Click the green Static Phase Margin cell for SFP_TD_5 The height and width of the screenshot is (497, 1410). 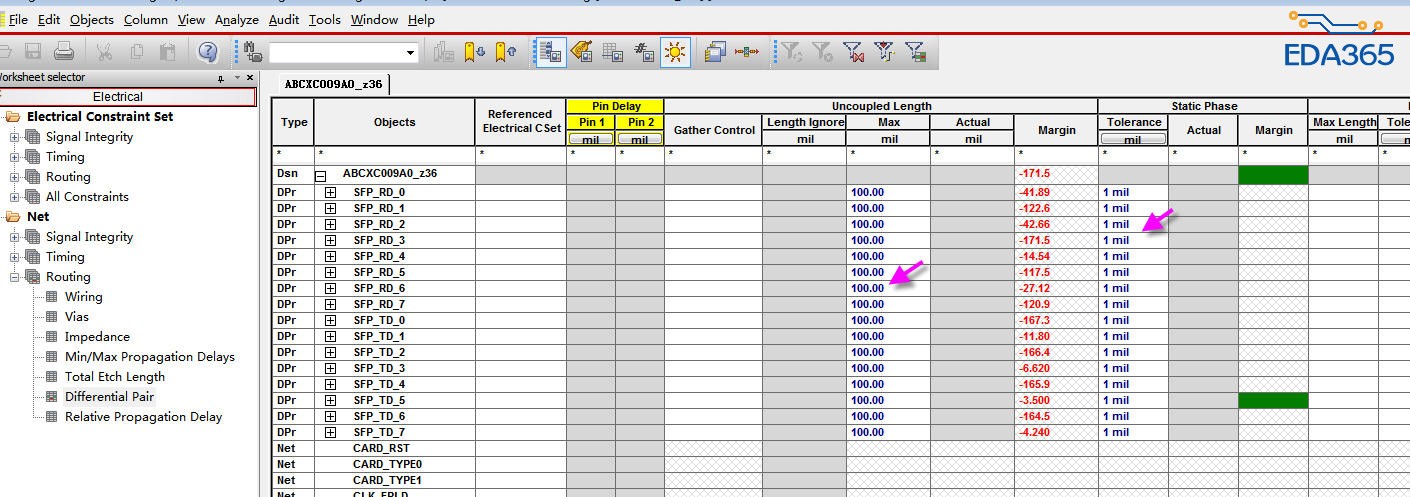click(1273, 400)
